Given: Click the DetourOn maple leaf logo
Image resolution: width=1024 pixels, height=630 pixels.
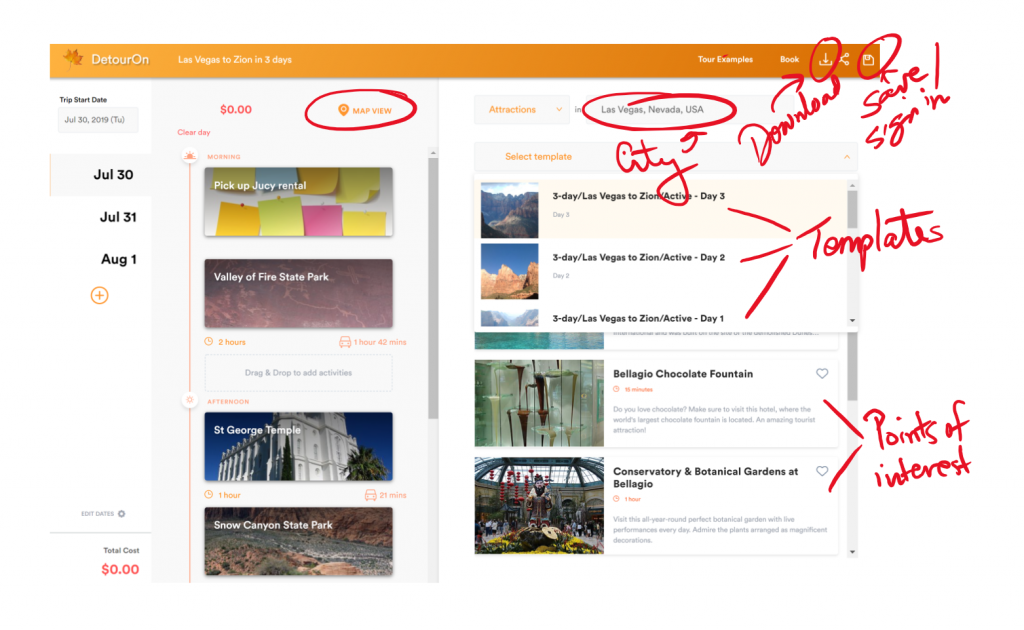Looking at the screenshot, I should [x=72, y=58].
